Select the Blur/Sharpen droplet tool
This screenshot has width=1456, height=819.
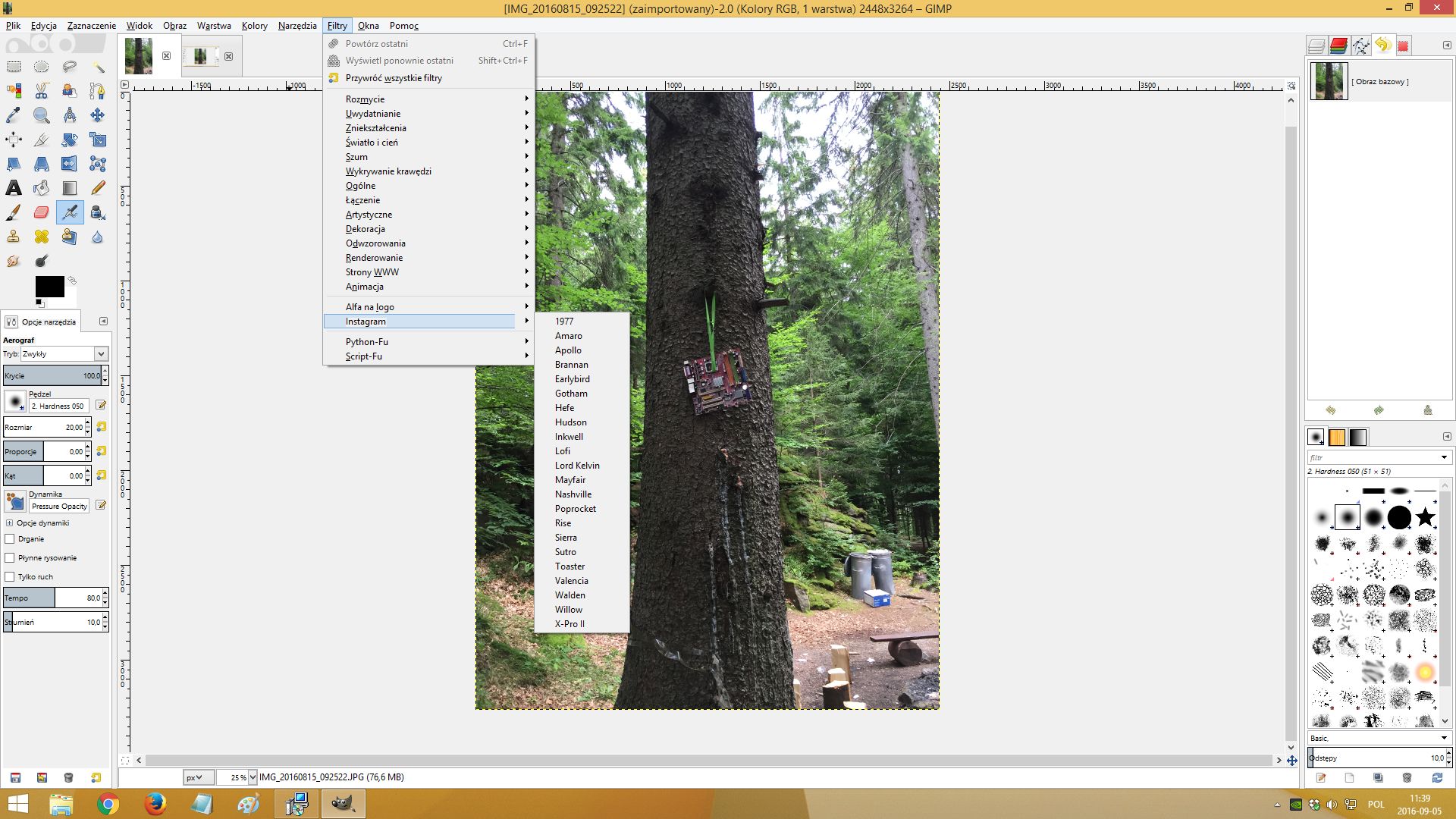coord(98,237)
